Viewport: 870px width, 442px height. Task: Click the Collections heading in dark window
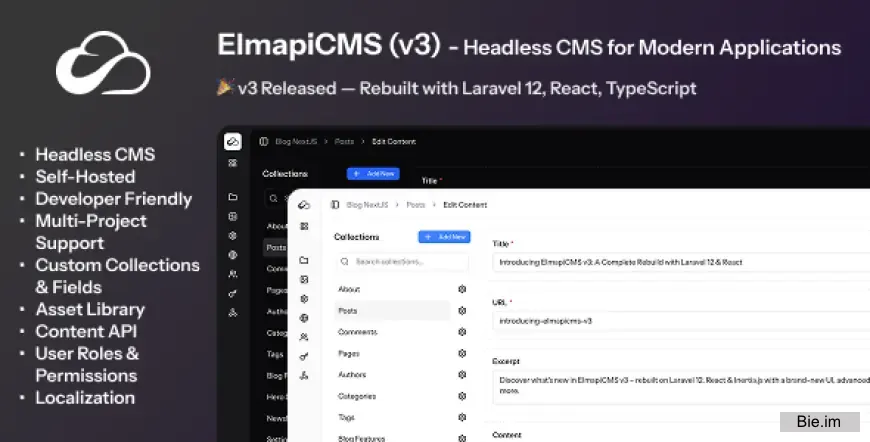point(285,174)
